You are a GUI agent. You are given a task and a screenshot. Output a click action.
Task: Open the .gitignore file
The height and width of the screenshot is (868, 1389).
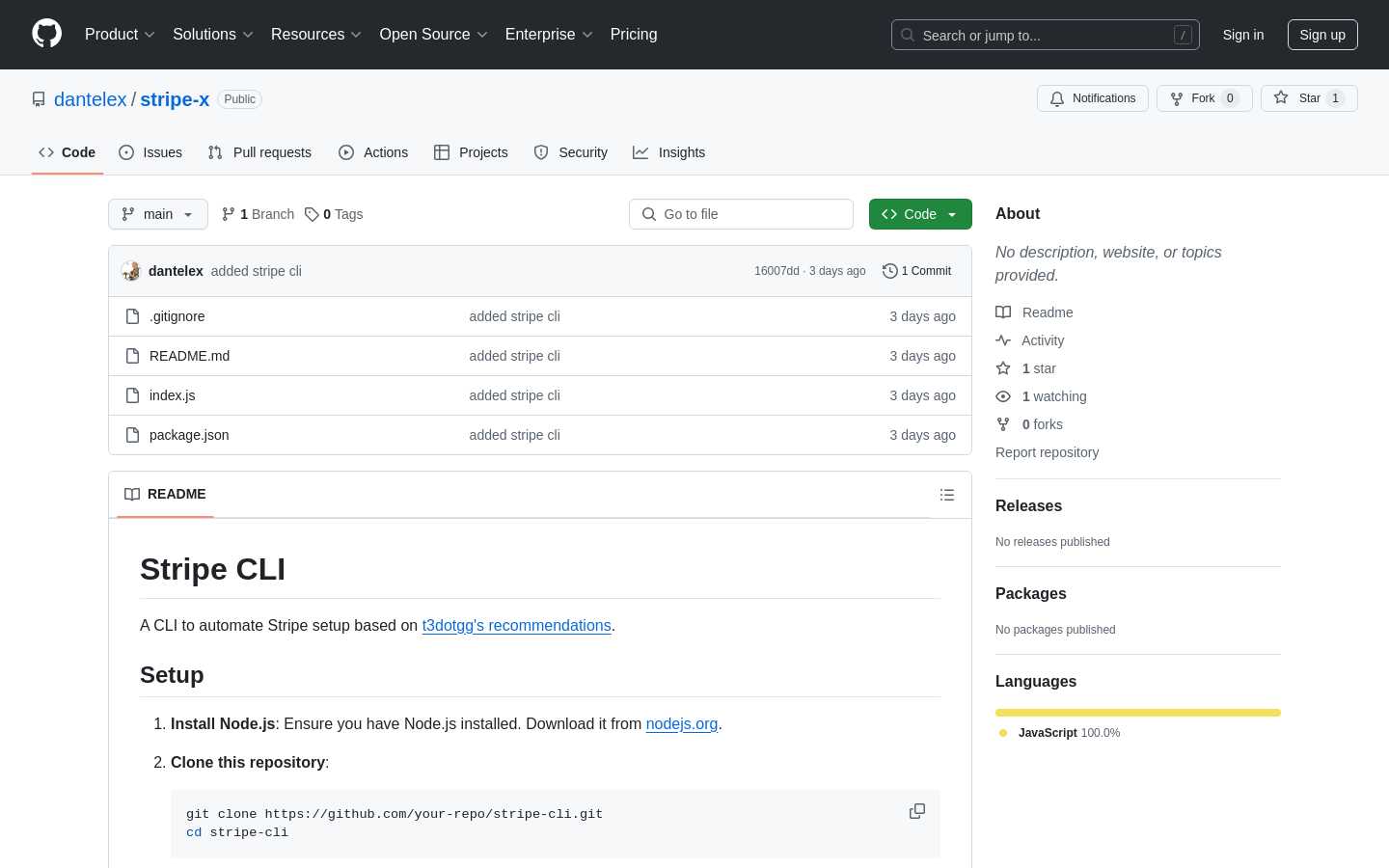[177, 316]
